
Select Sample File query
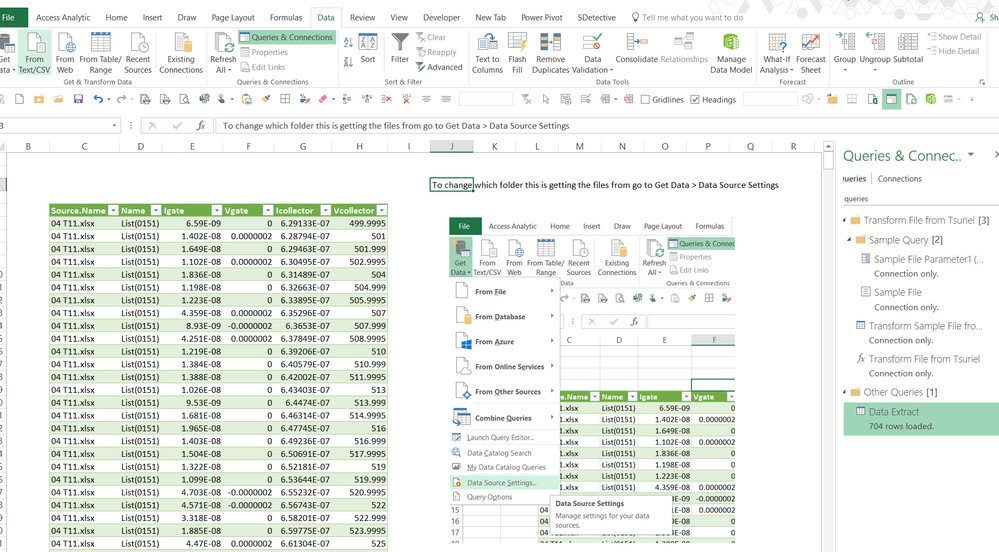[x=898, y=293]
